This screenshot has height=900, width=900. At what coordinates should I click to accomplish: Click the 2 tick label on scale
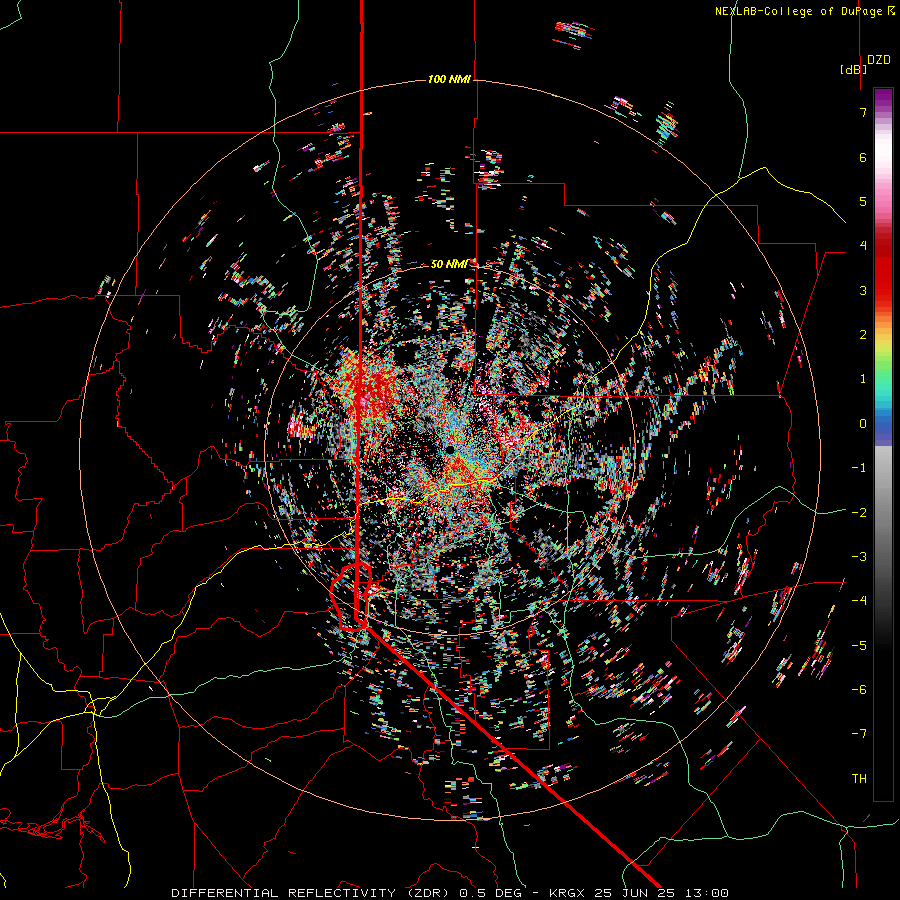[x=863, y=335]
